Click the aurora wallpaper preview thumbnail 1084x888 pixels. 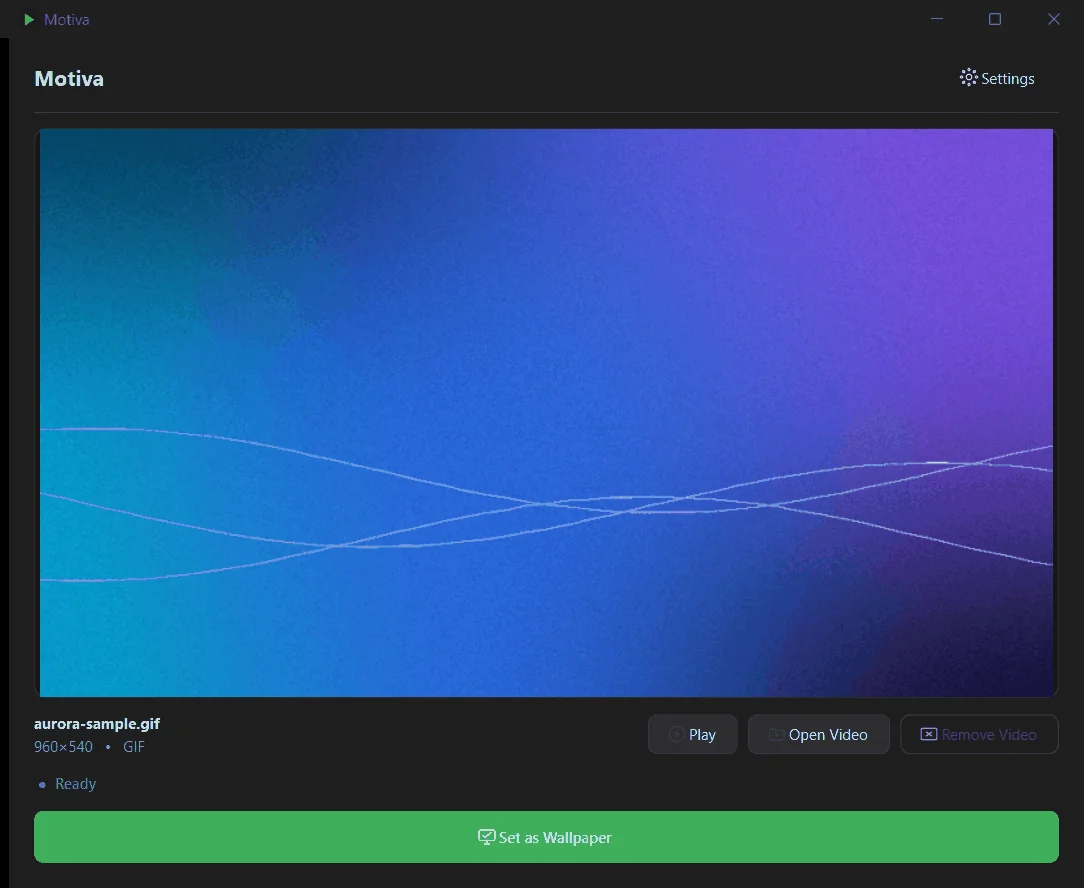(x=546, y=413)
